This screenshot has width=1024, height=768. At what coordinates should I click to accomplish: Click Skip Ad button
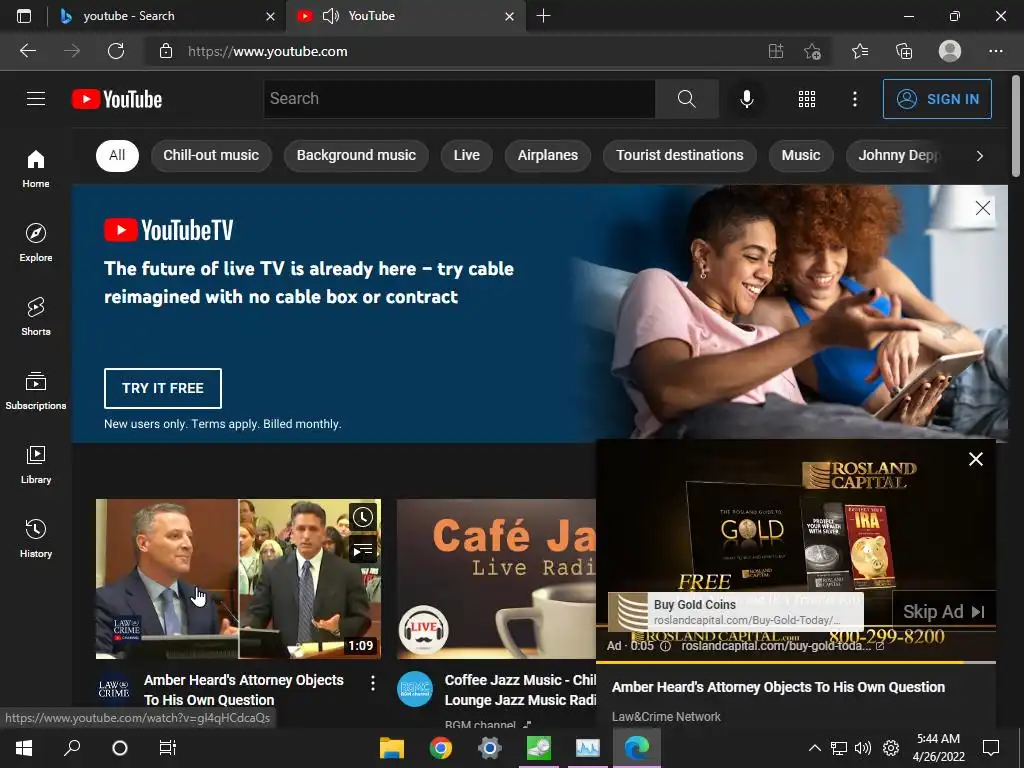(944, 611)
